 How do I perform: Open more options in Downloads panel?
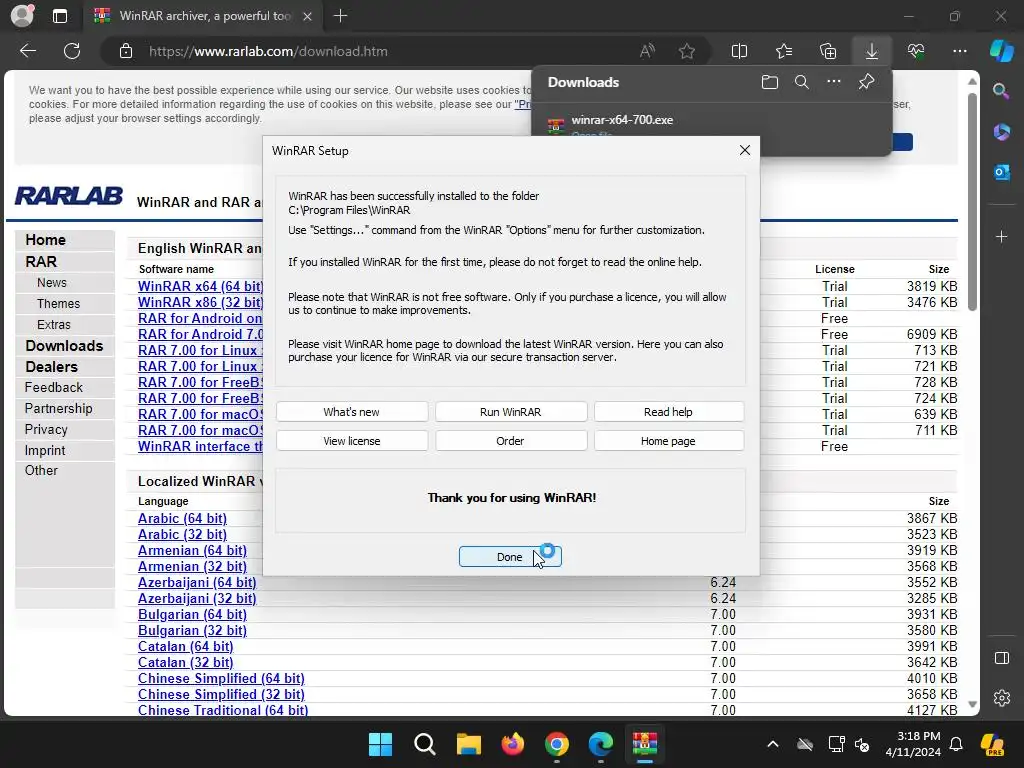click(x=834, y=82)
